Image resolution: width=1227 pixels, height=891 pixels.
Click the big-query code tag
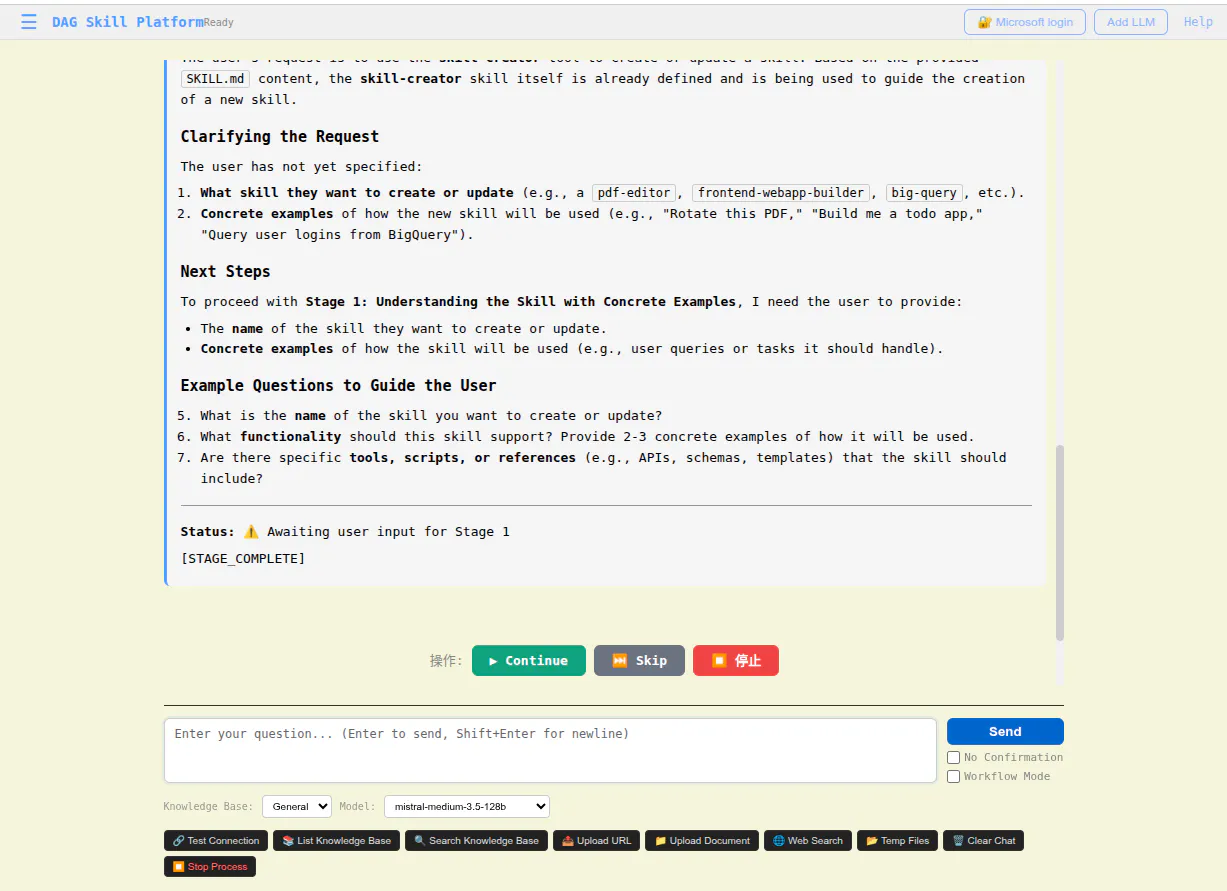coord(925,193)
